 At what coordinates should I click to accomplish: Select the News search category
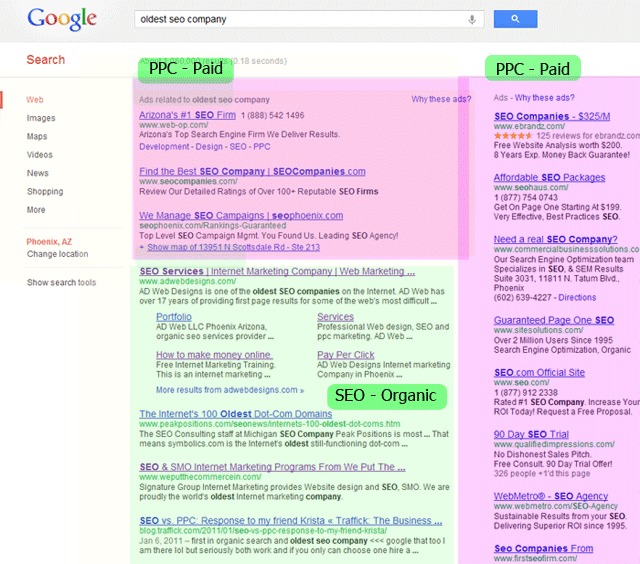coord(38,173)
